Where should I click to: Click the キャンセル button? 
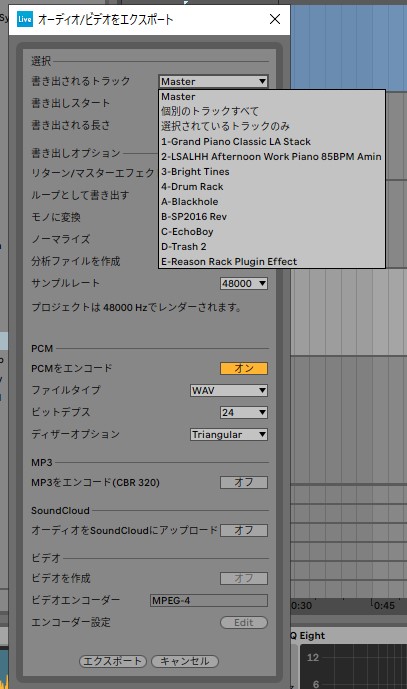[185, 661]
